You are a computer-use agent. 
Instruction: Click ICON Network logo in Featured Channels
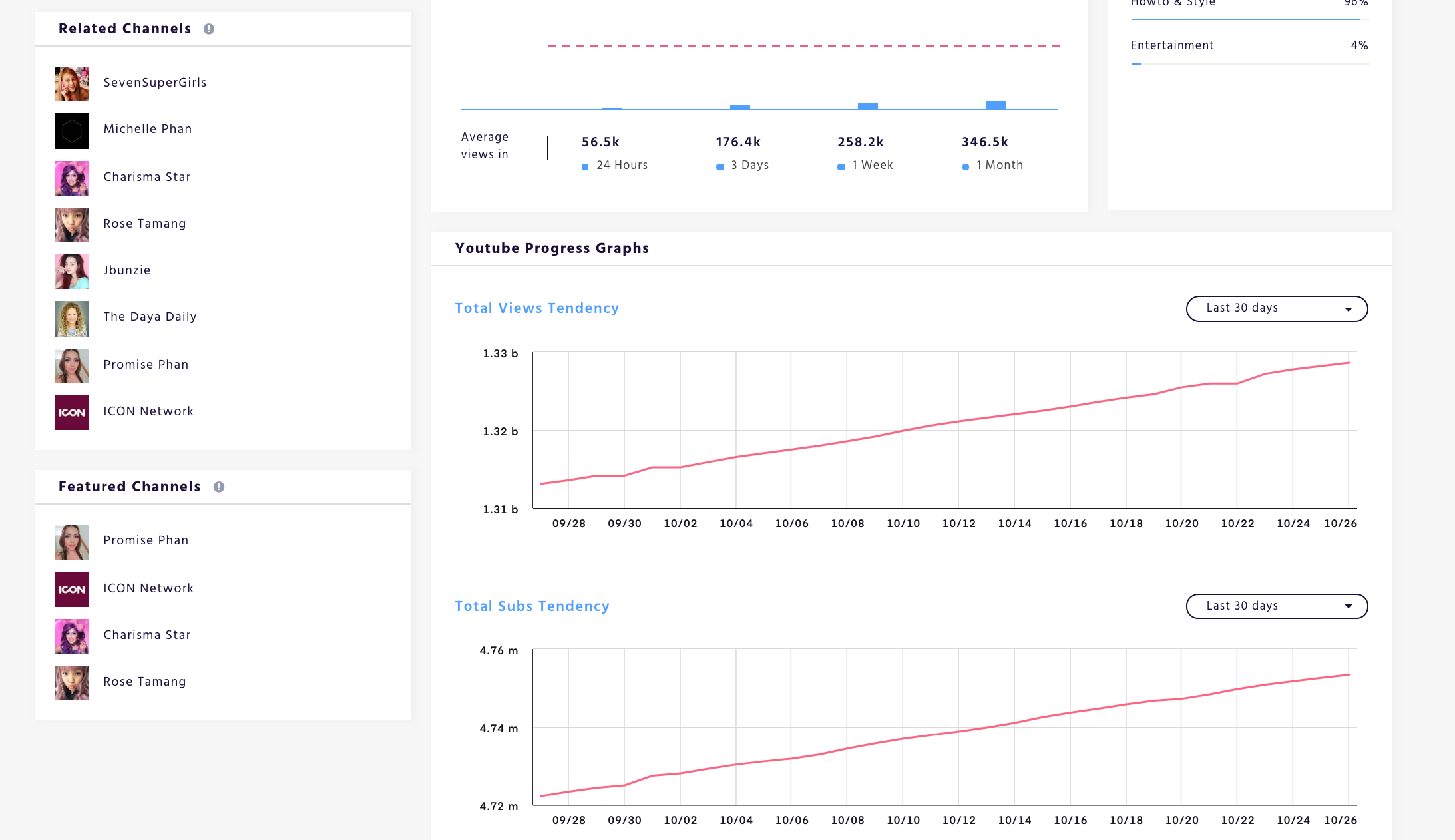click(72, 590)
